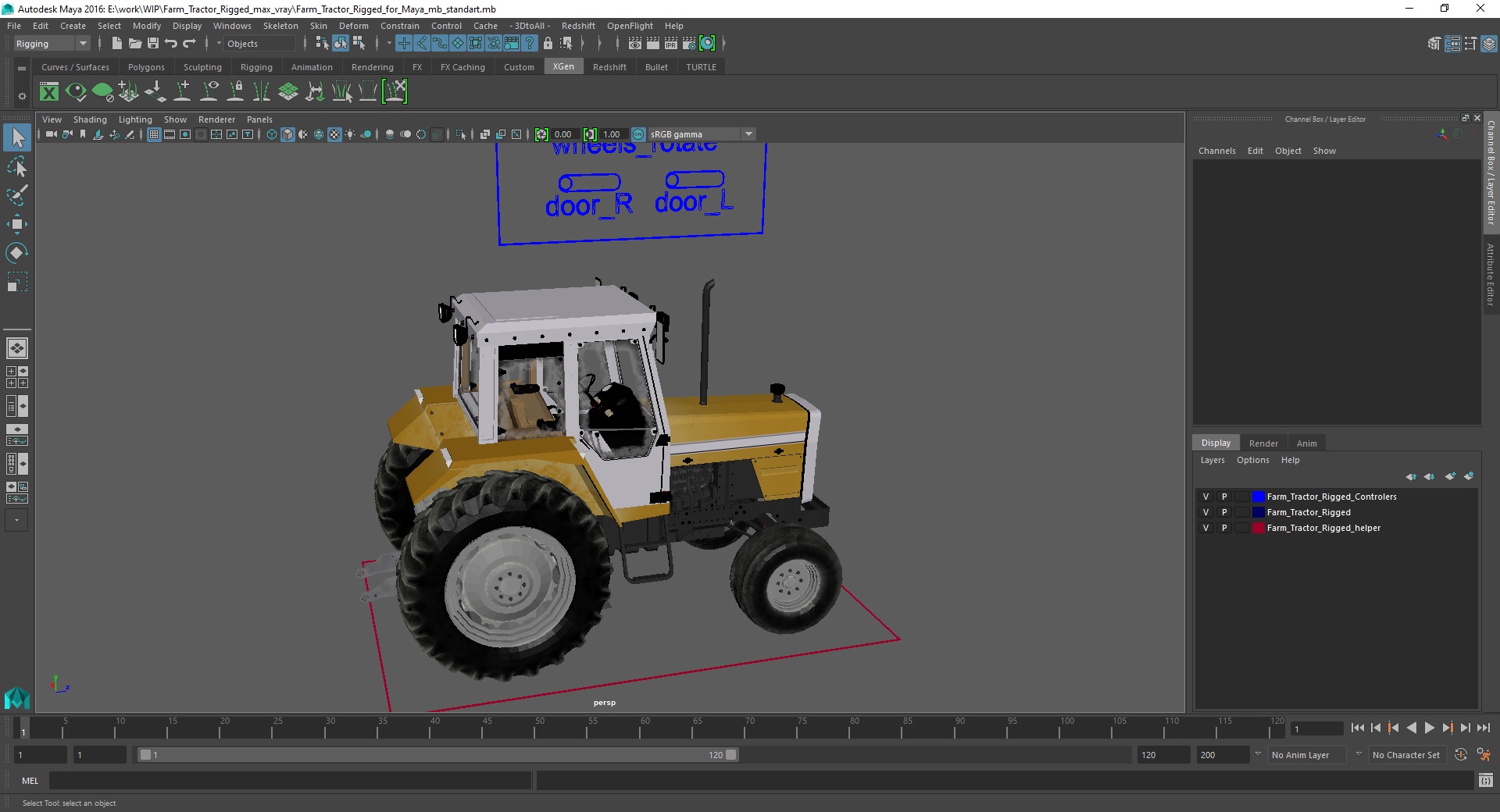Screen dimensions: 1500x812
Task: Switch to the Render layer tab
Action: [x=1263, y=443]
